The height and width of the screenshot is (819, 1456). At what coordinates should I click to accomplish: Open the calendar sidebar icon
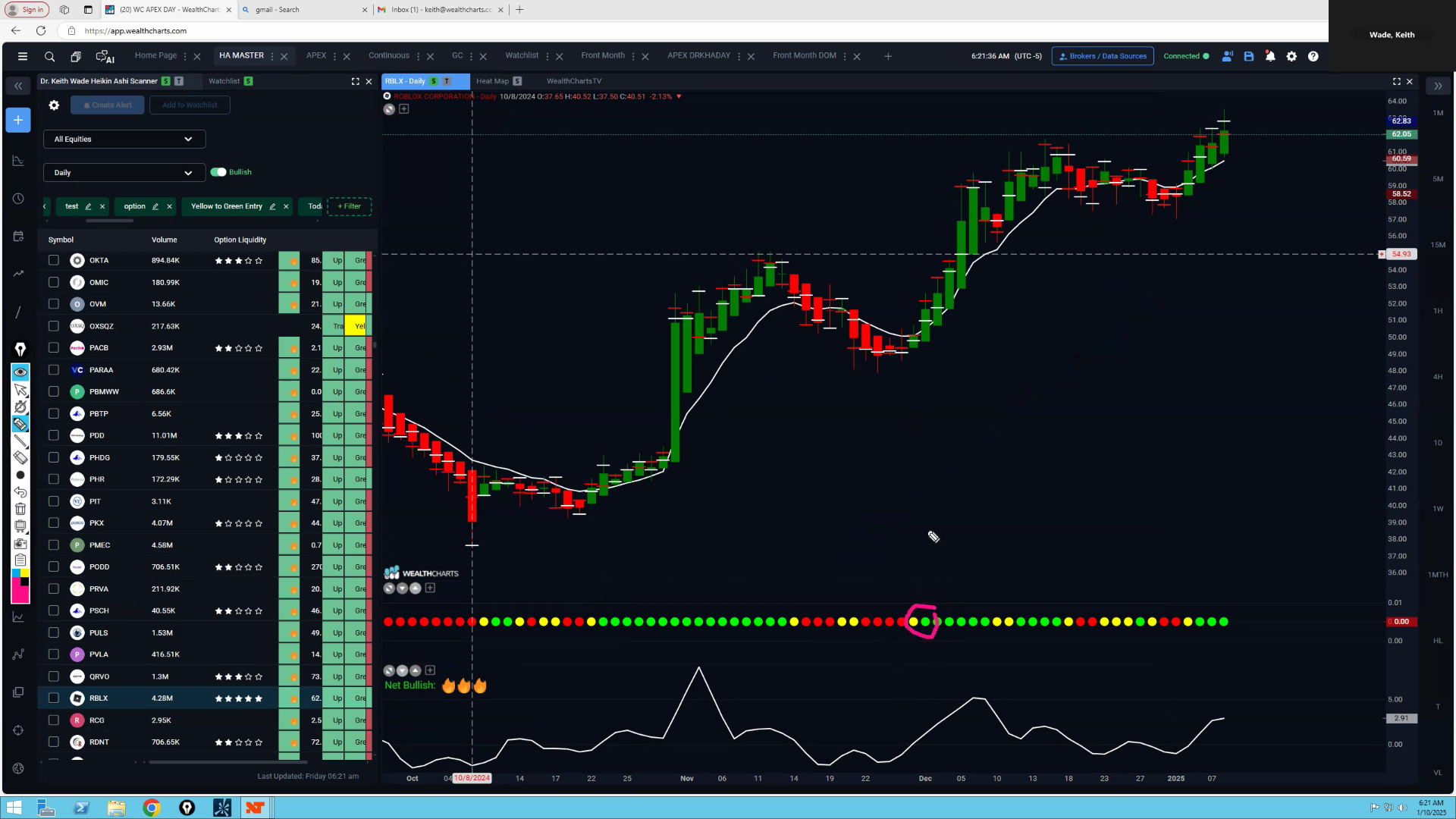[x=18, y=237]
